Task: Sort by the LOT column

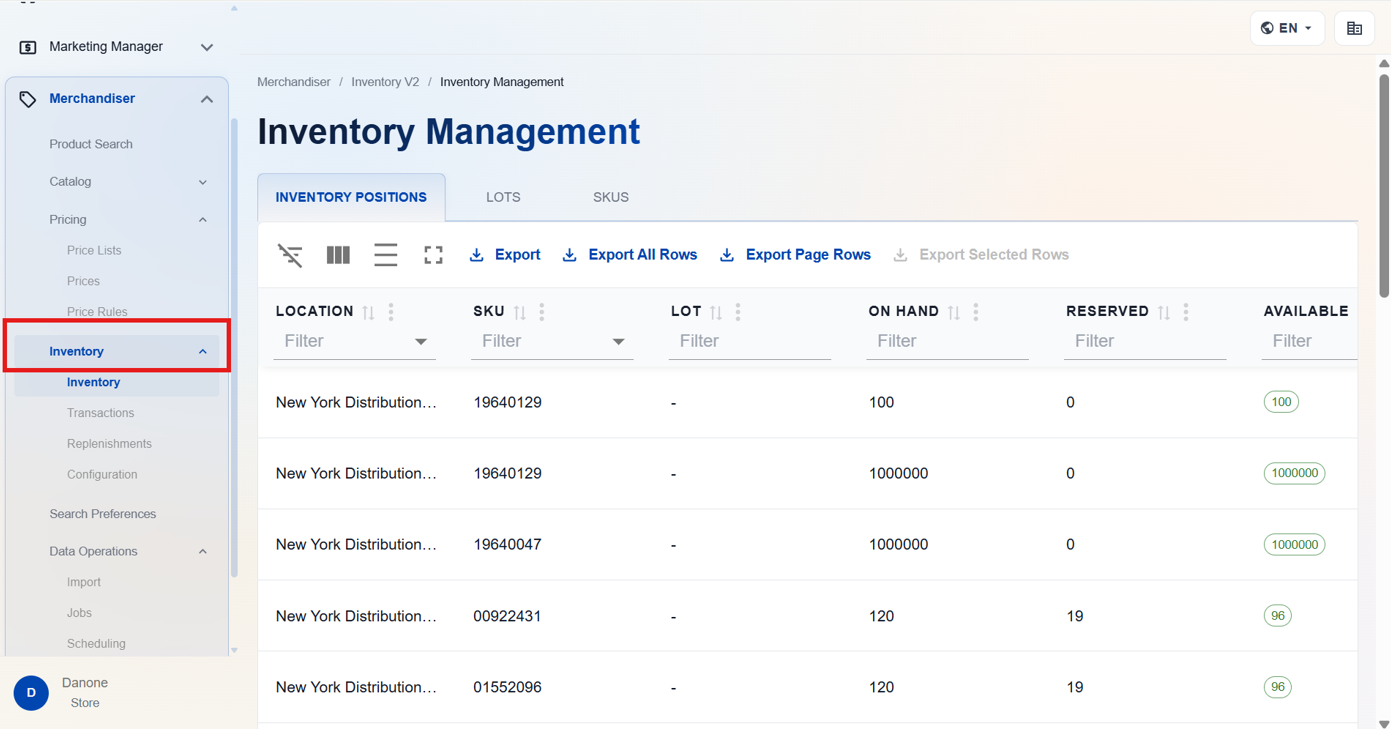Action: click(716, 312)
